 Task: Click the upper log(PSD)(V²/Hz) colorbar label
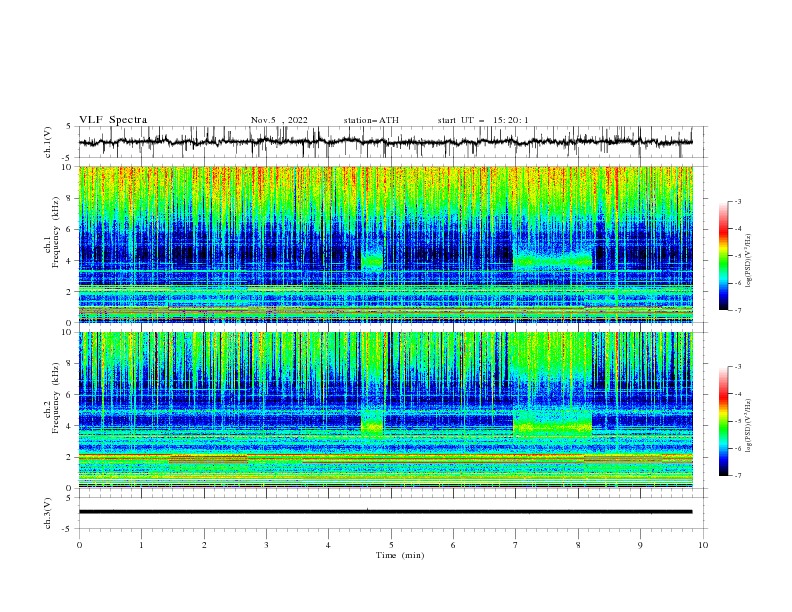748,261
